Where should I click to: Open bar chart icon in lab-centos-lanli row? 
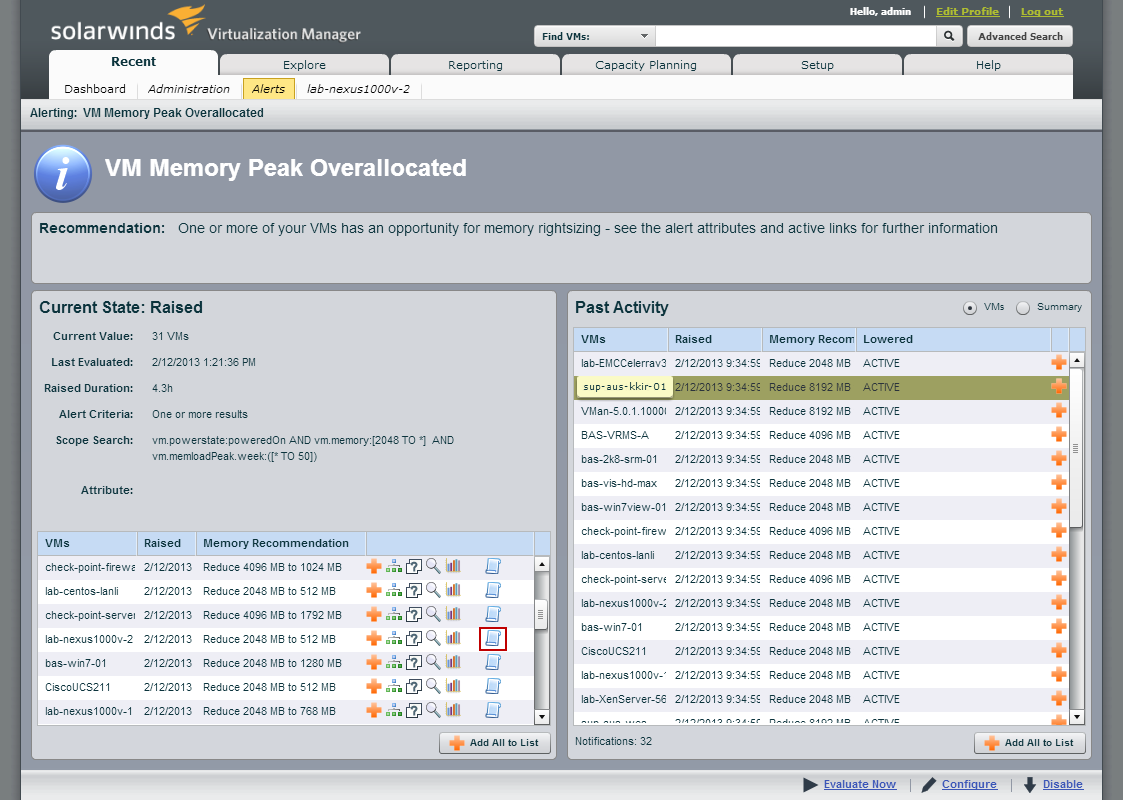[453, 591]
